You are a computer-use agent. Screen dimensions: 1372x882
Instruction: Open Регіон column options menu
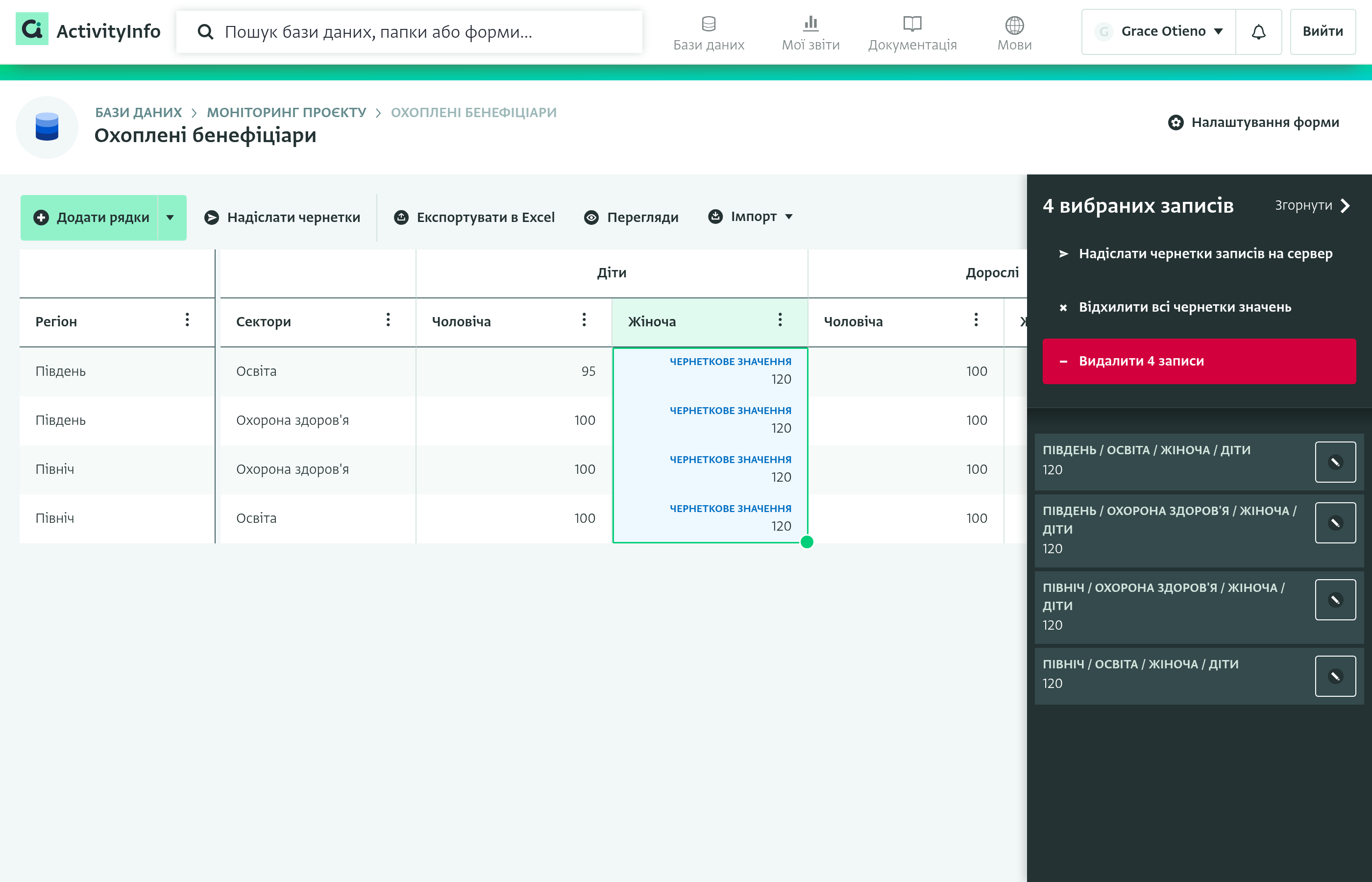[x=187, y=320]
